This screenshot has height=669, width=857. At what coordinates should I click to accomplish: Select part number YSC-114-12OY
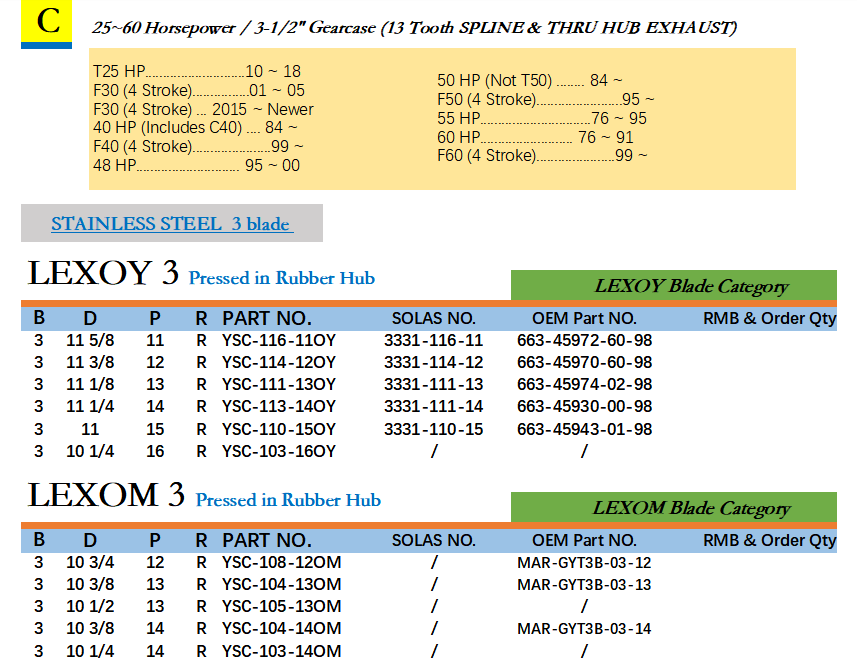click(x=279, y=362)
